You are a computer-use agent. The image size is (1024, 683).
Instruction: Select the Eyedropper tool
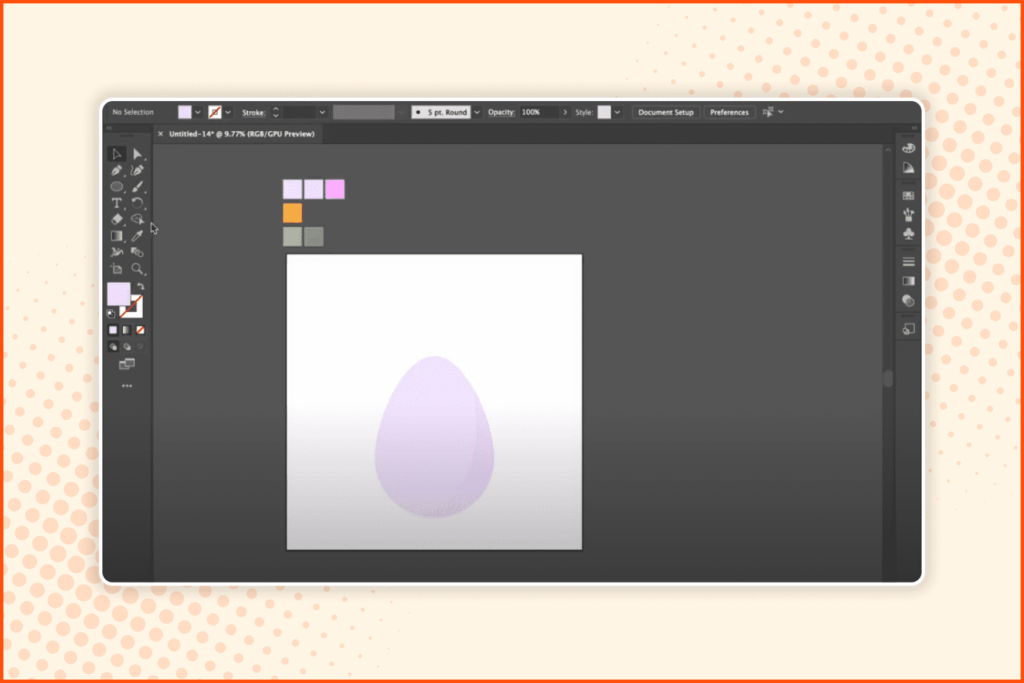click(137, 236)
